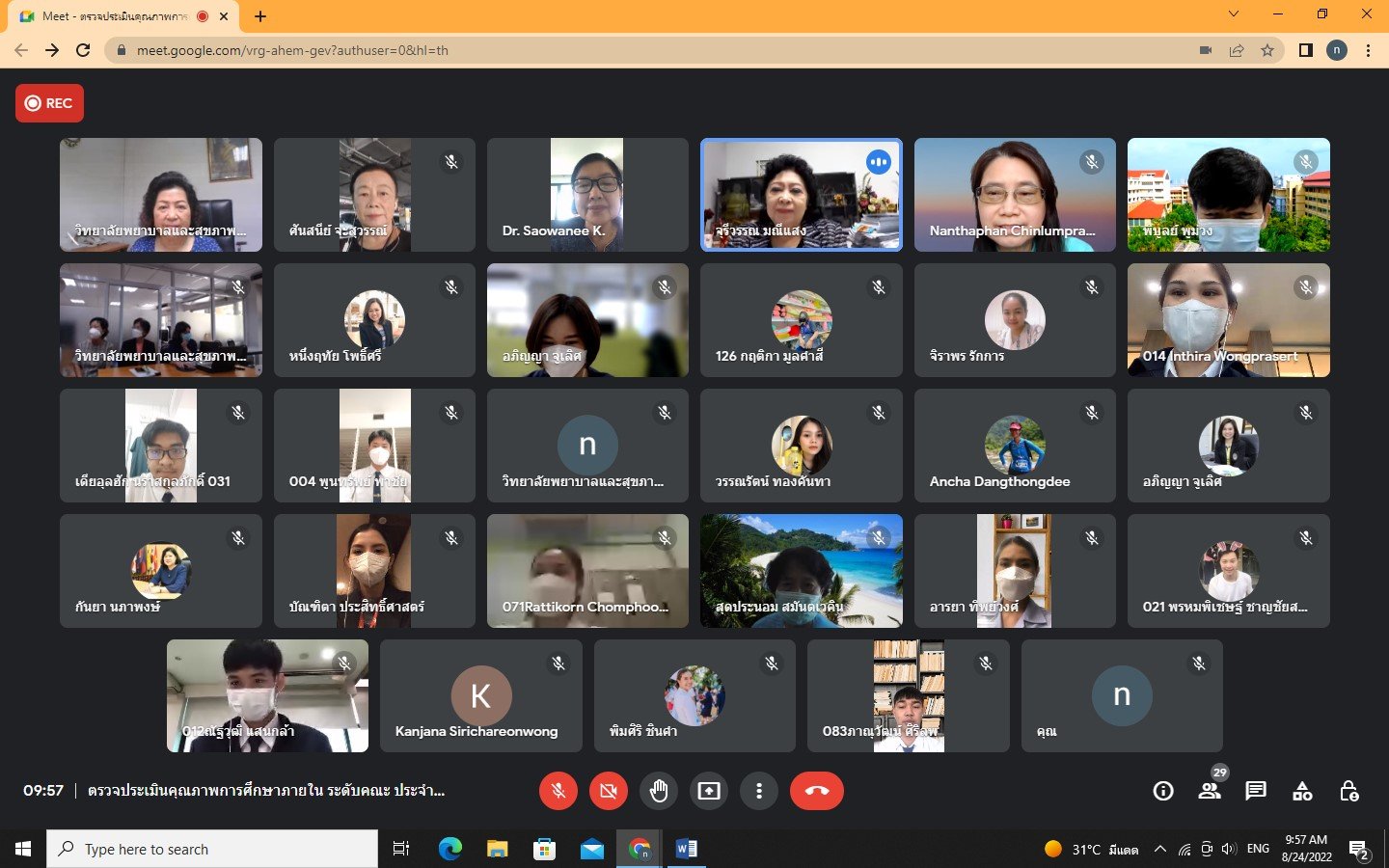Bookmark this page with star icon
Screen dimensions: 1389x868
pos(1267,50)
